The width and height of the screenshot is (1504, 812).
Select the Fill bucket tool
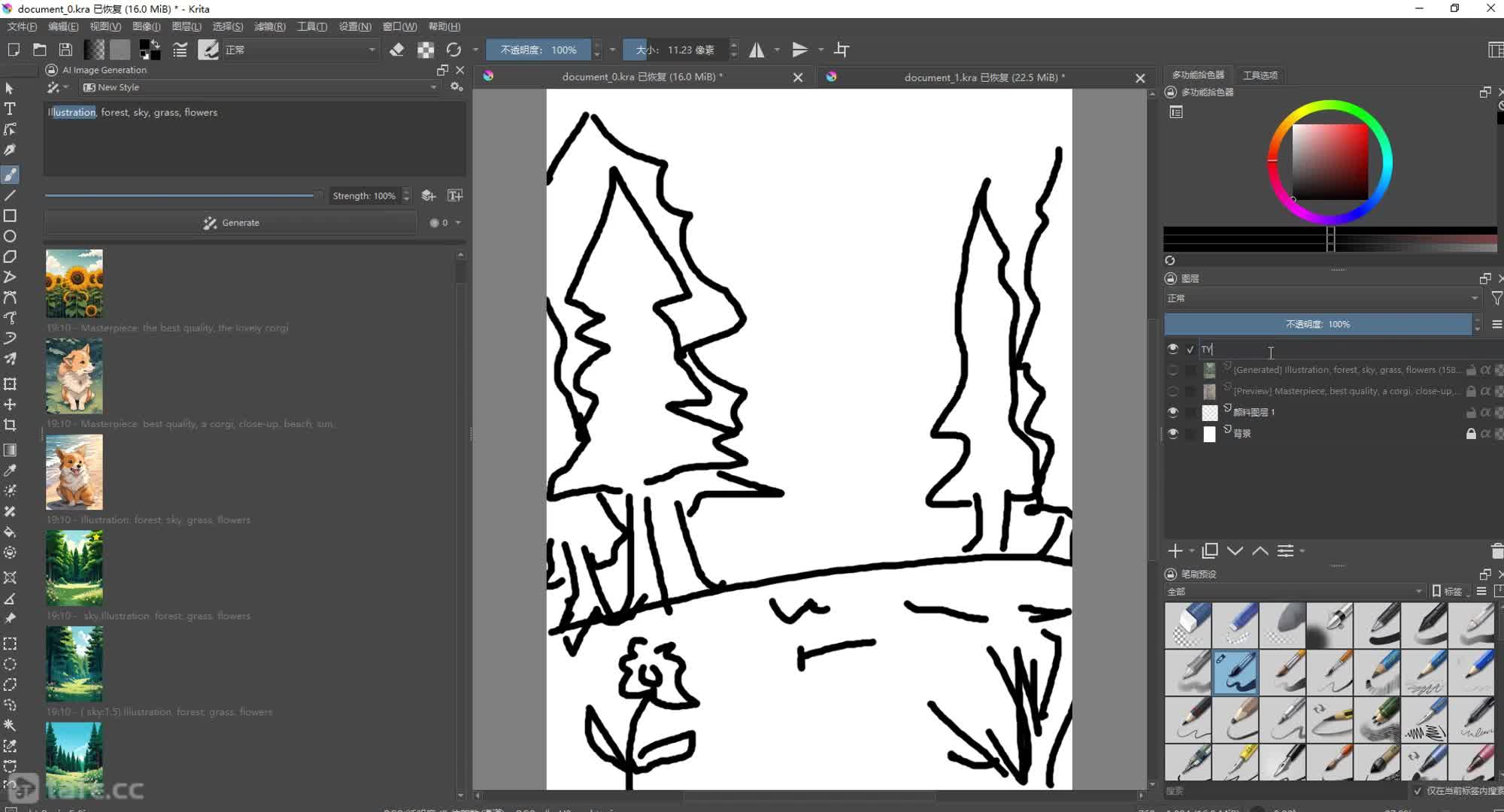10,532
